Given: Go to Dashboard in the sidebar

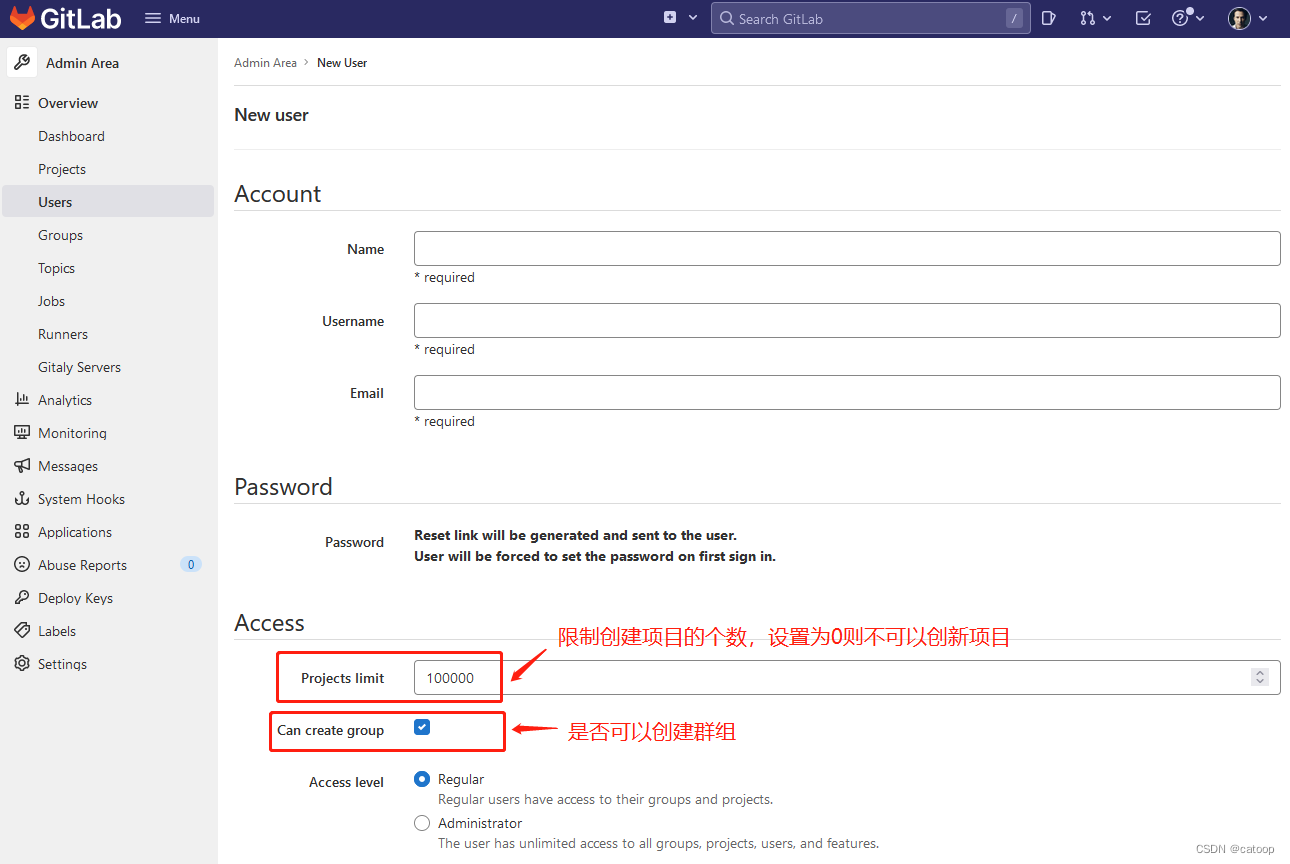Looking at the screenshot, I should point(71,136).
